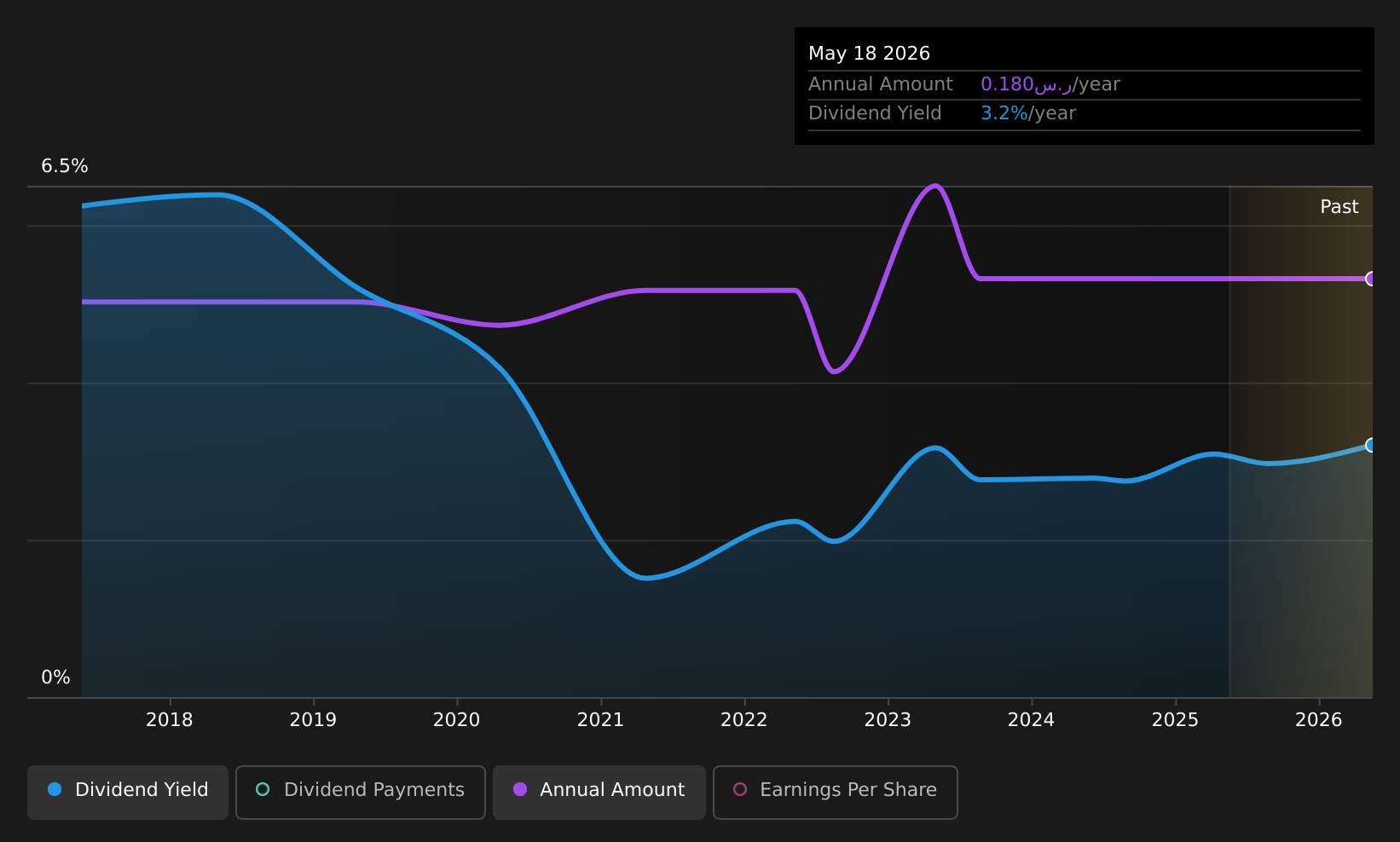Click the 3.2% dividend yield value
This screenshot has width=1400, height=842.
1004,113
